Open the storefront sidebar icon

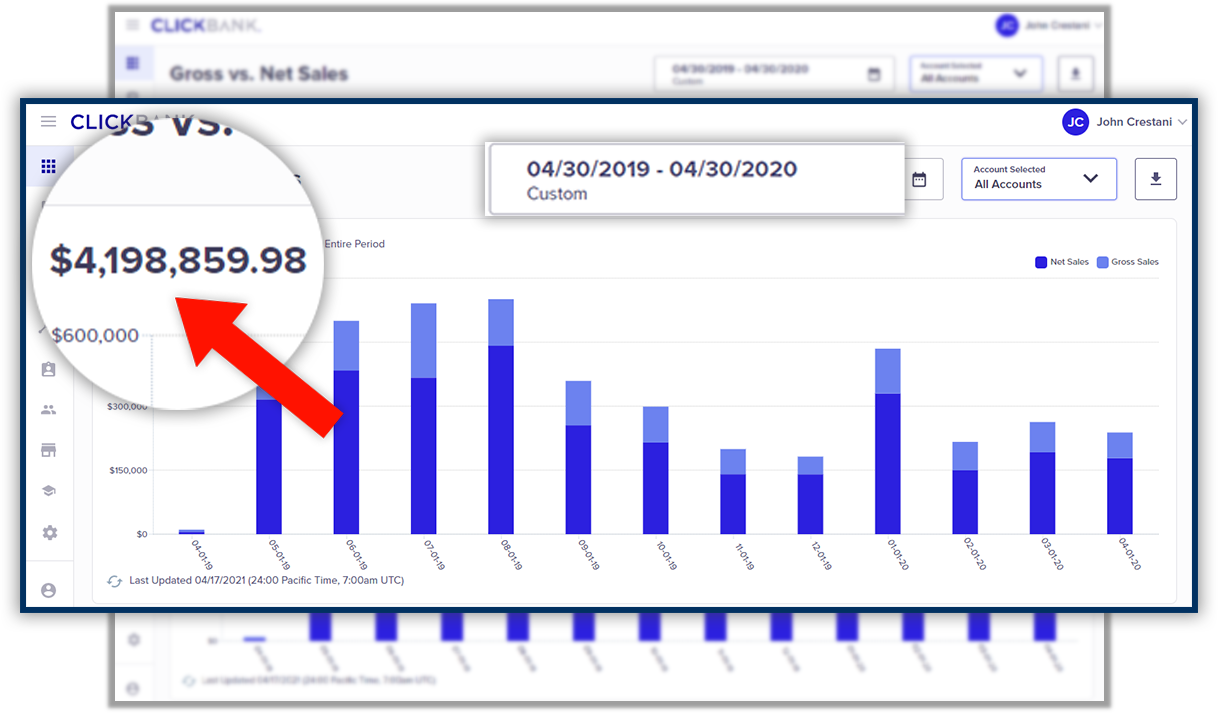pos(48,450)
